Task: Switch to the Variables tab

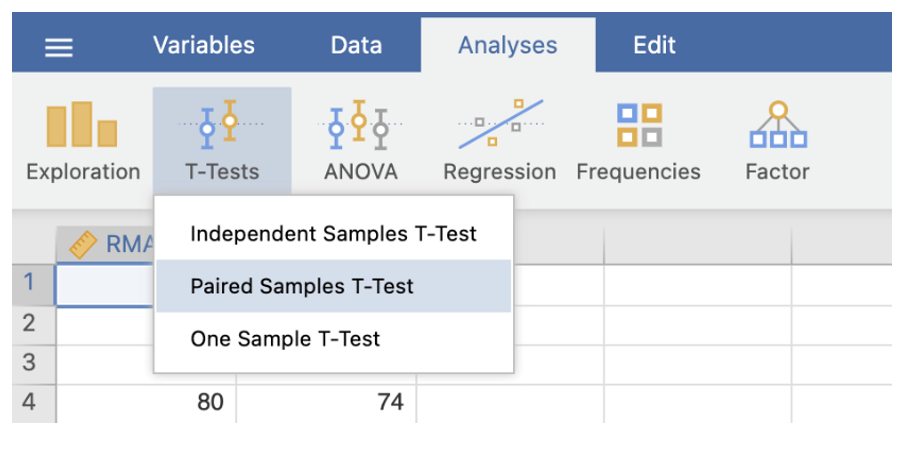Action: coord(203,45)
